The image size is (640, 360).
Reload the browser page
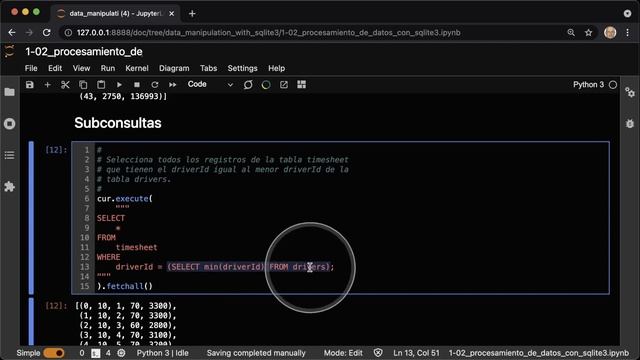[x=47, y=32]
